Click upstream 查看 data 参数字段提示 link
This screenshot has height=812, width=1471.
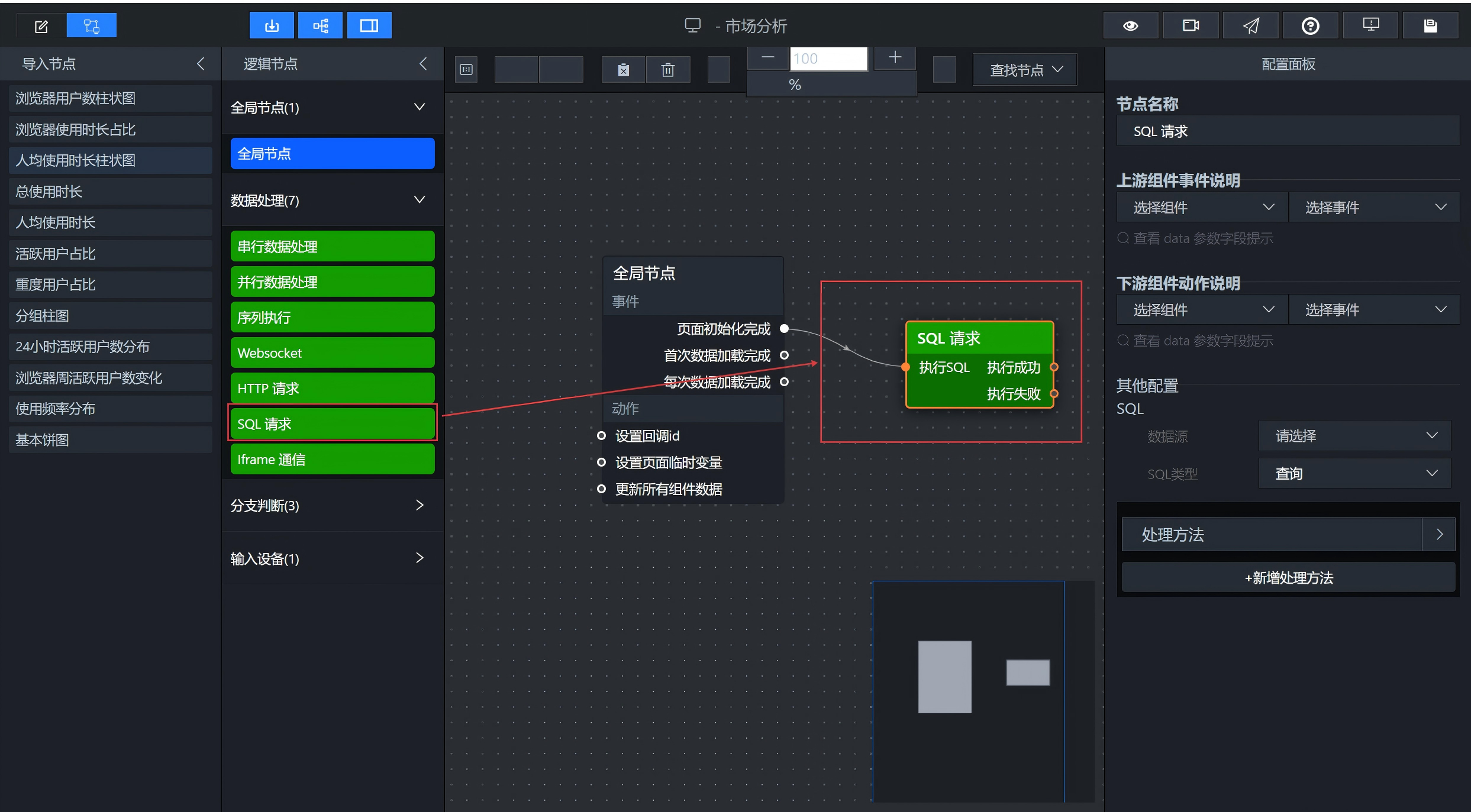tap(1195, 238)
